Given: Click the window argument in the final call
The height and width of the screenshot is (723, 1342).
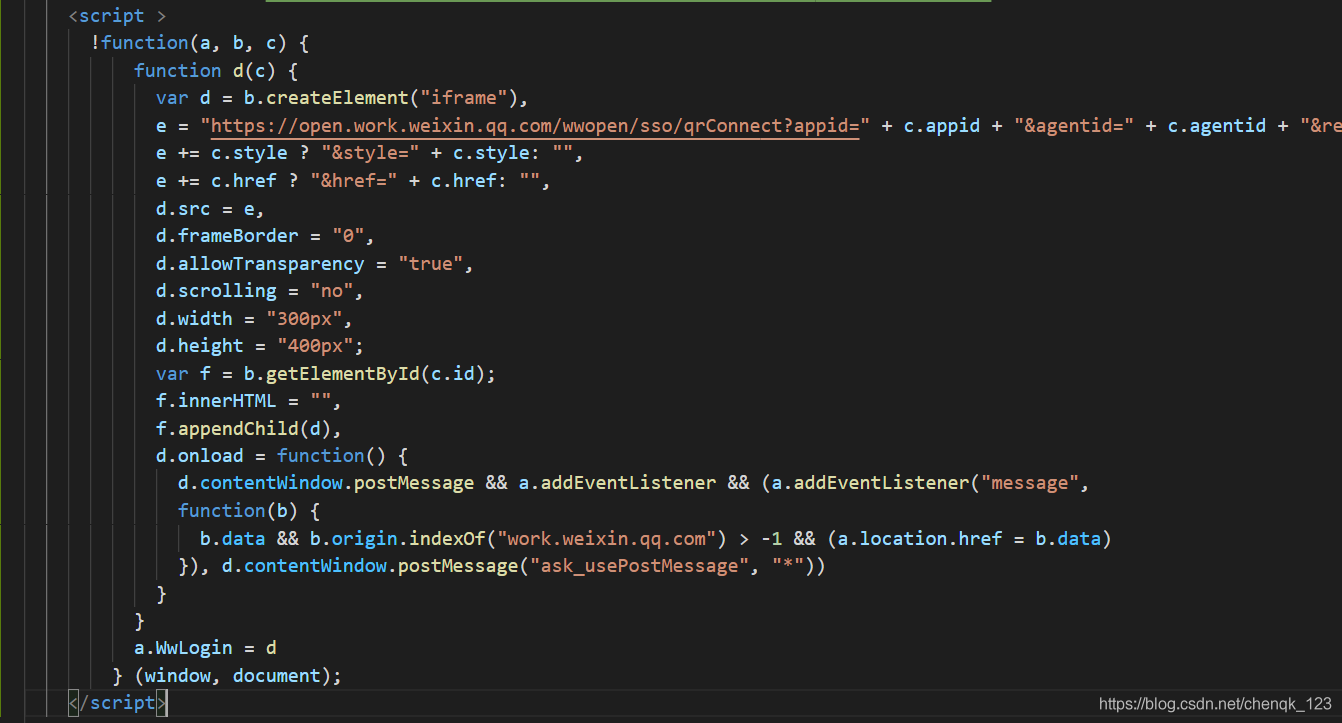Looking at the screenshot, I should 177,676.
